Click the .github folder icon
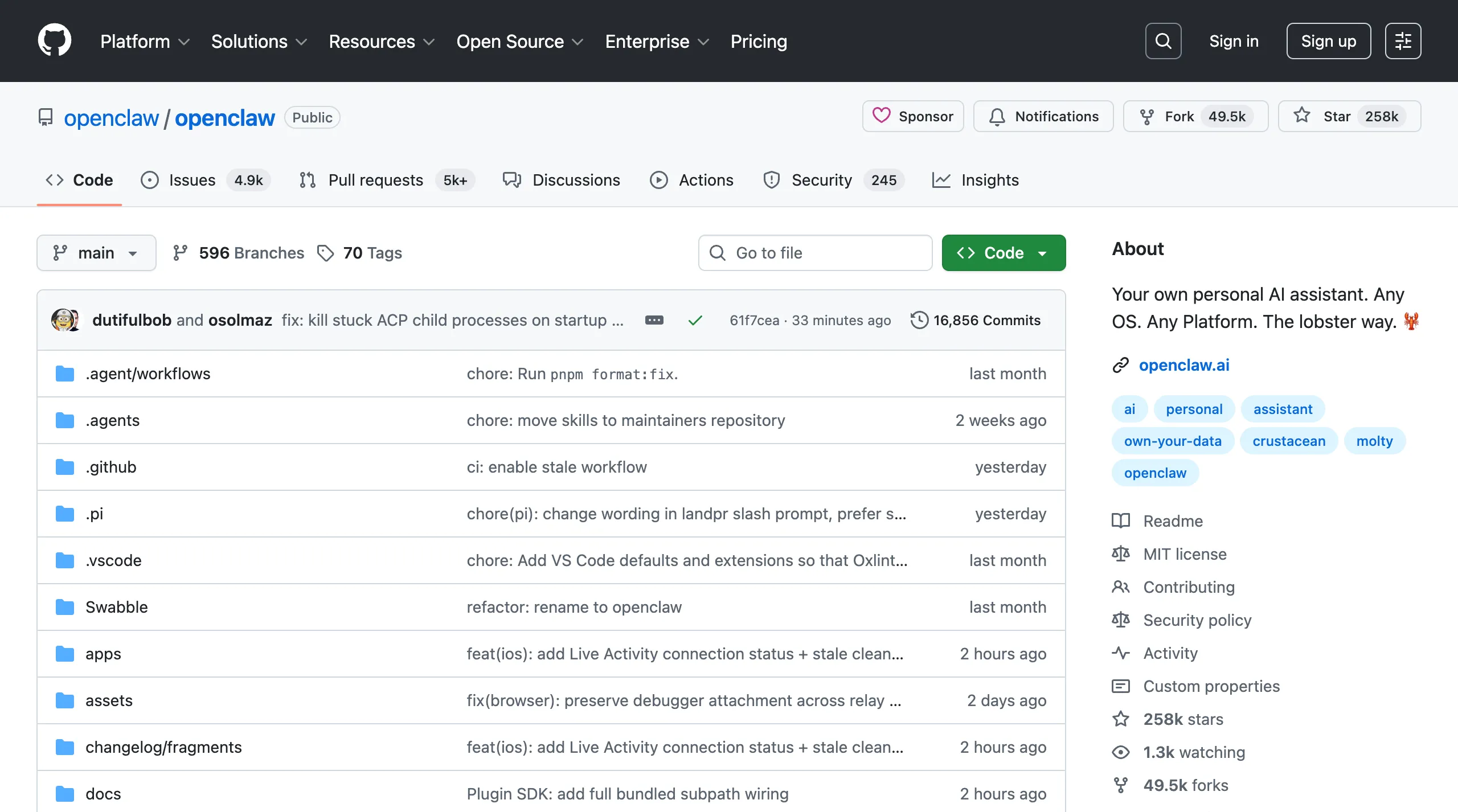The width and height of the screenshot is (1458, 812). pos(65,466)
